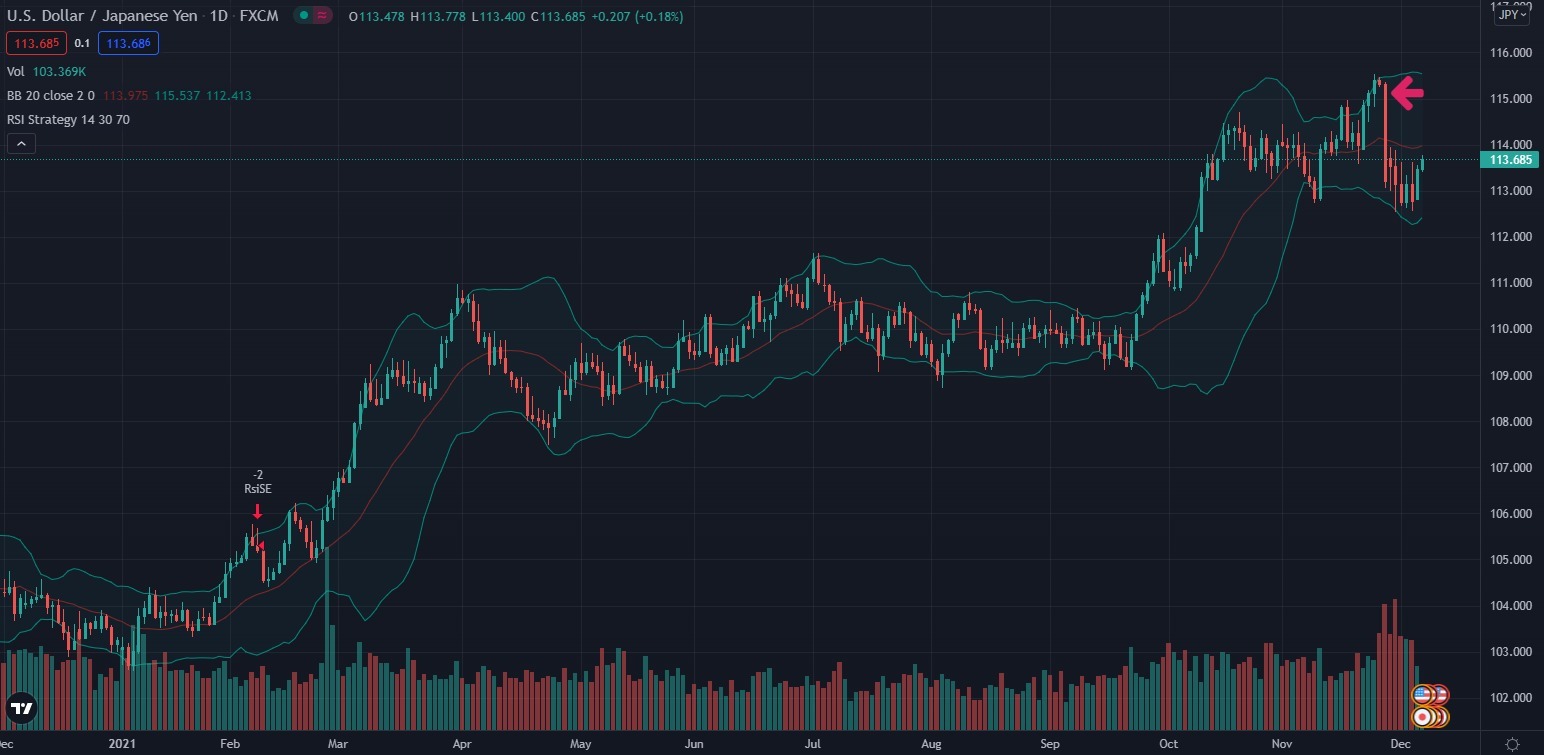This screenshot has width=1544, height=755.
Task: Open chart settings gear in bottom corner
Action: point(1512,743)
